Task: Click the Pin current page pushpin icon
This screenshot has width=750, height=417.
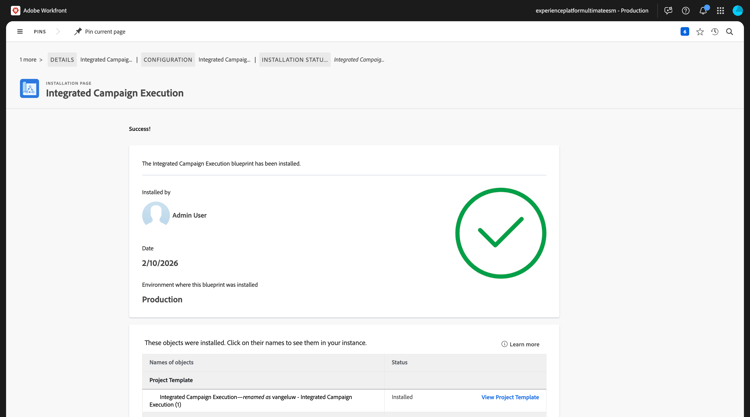Action: click(78, 32)
